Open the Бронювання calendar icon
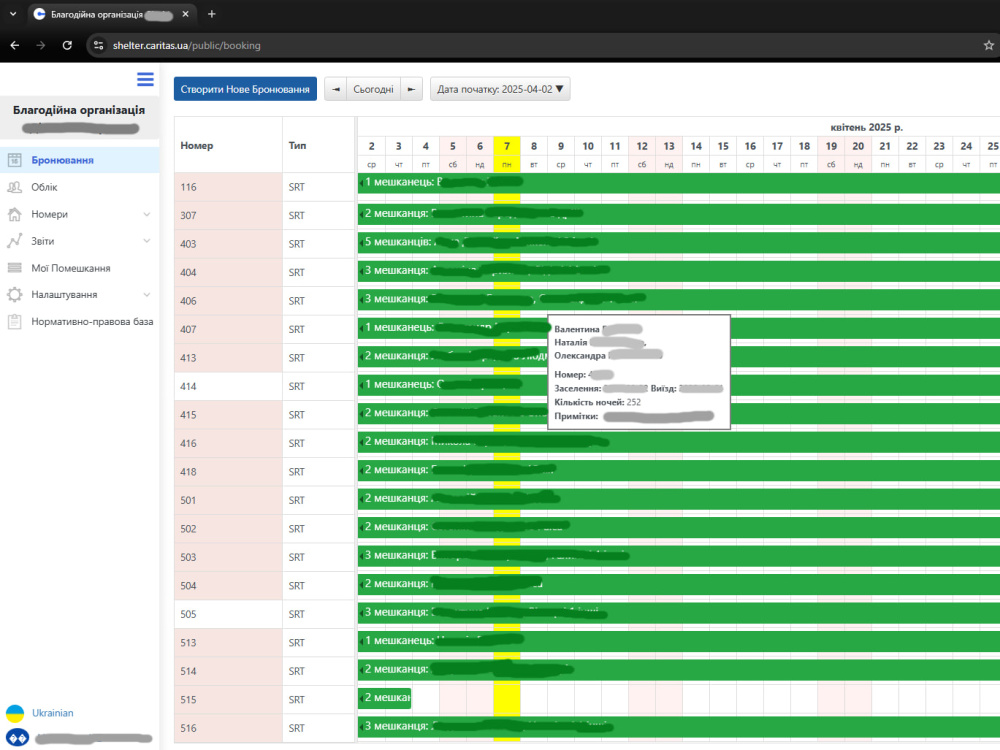Viewport: 1000px width, 750px height. click(x=15, y=160)
